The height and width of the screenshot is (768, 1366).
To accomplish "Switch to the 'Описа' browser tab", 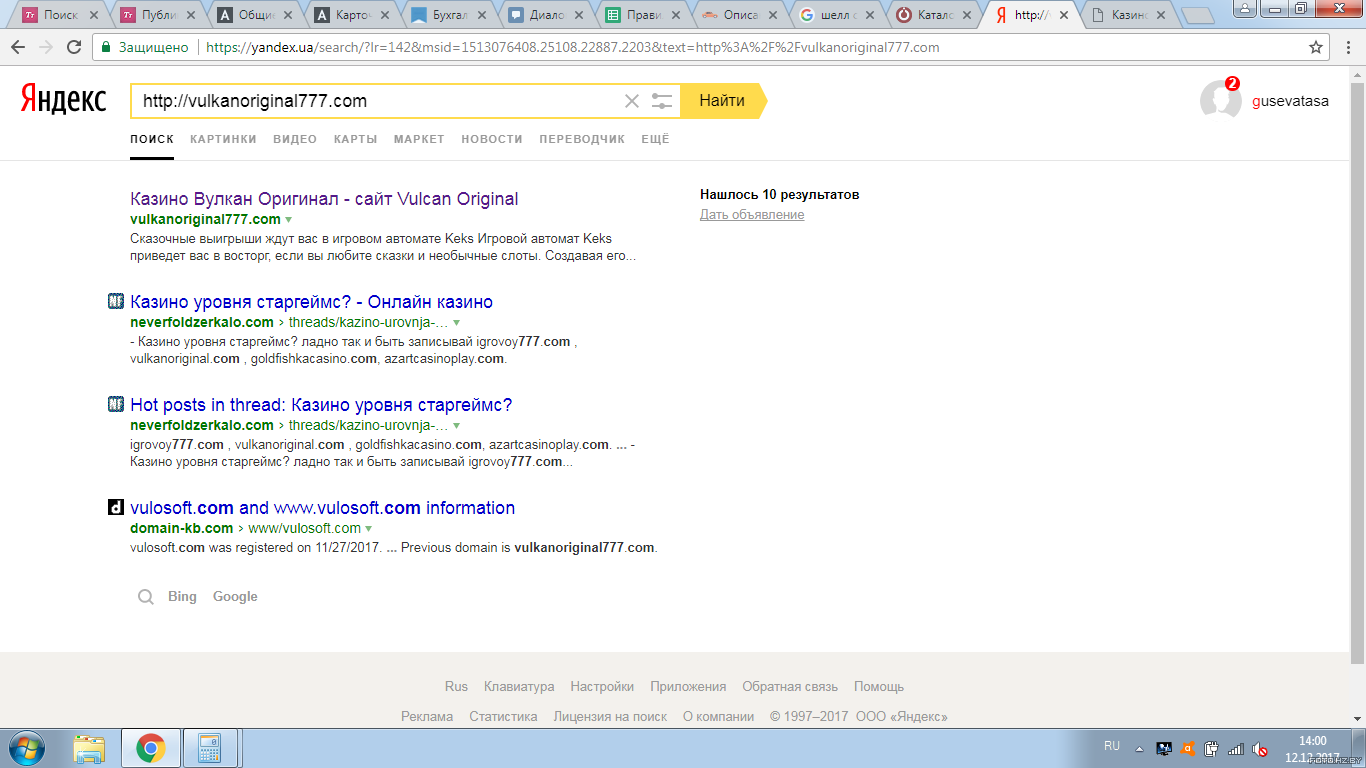I will [739, 15].
